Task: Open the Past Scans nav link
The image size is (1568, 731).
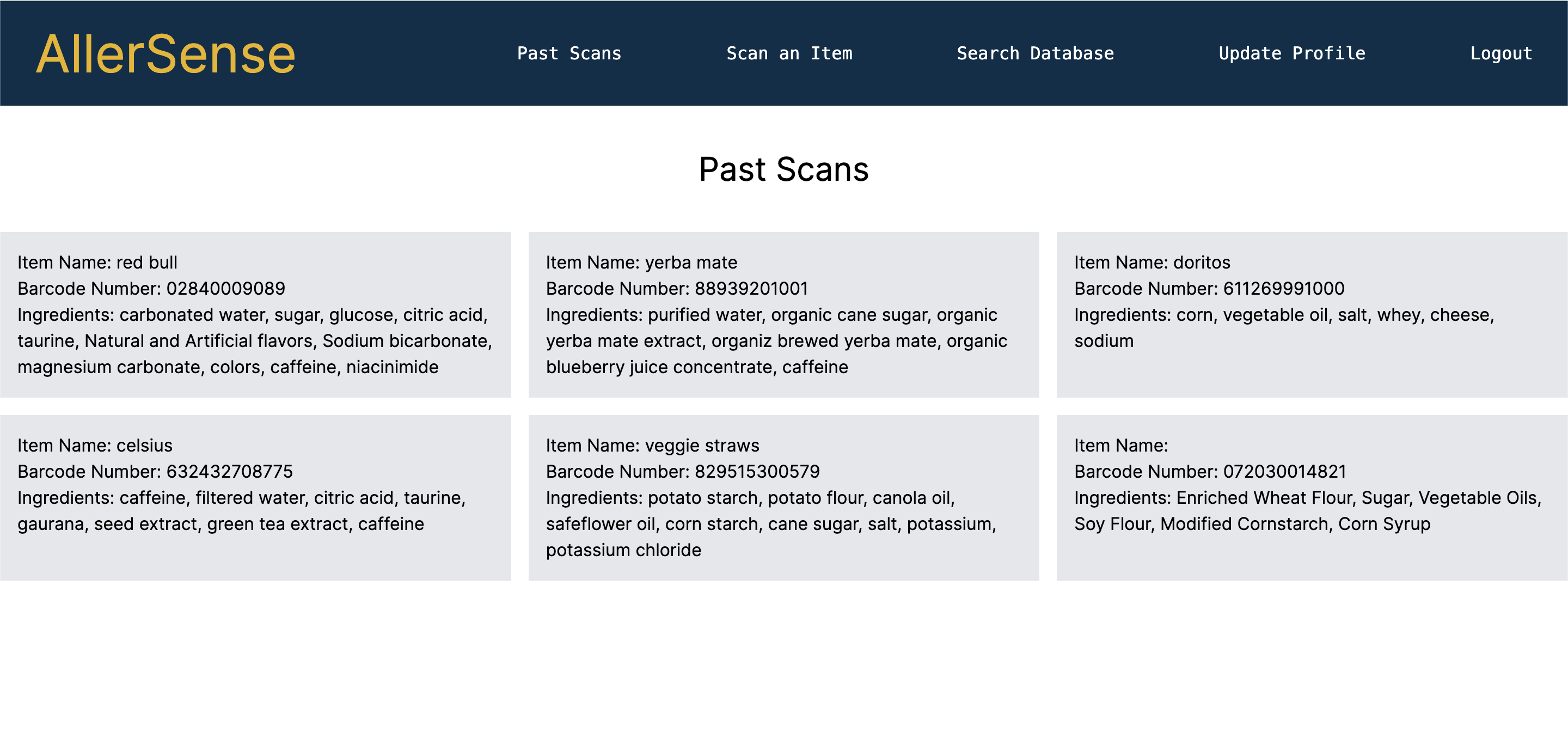Action: [x=568, y=53]
